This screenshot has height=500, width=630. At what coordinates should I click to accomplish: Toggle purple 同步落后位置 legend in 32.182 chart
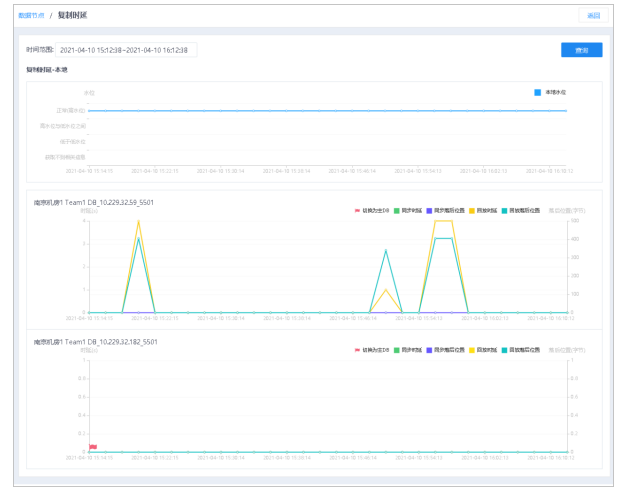pyautogui.click(x=445, y=350)
